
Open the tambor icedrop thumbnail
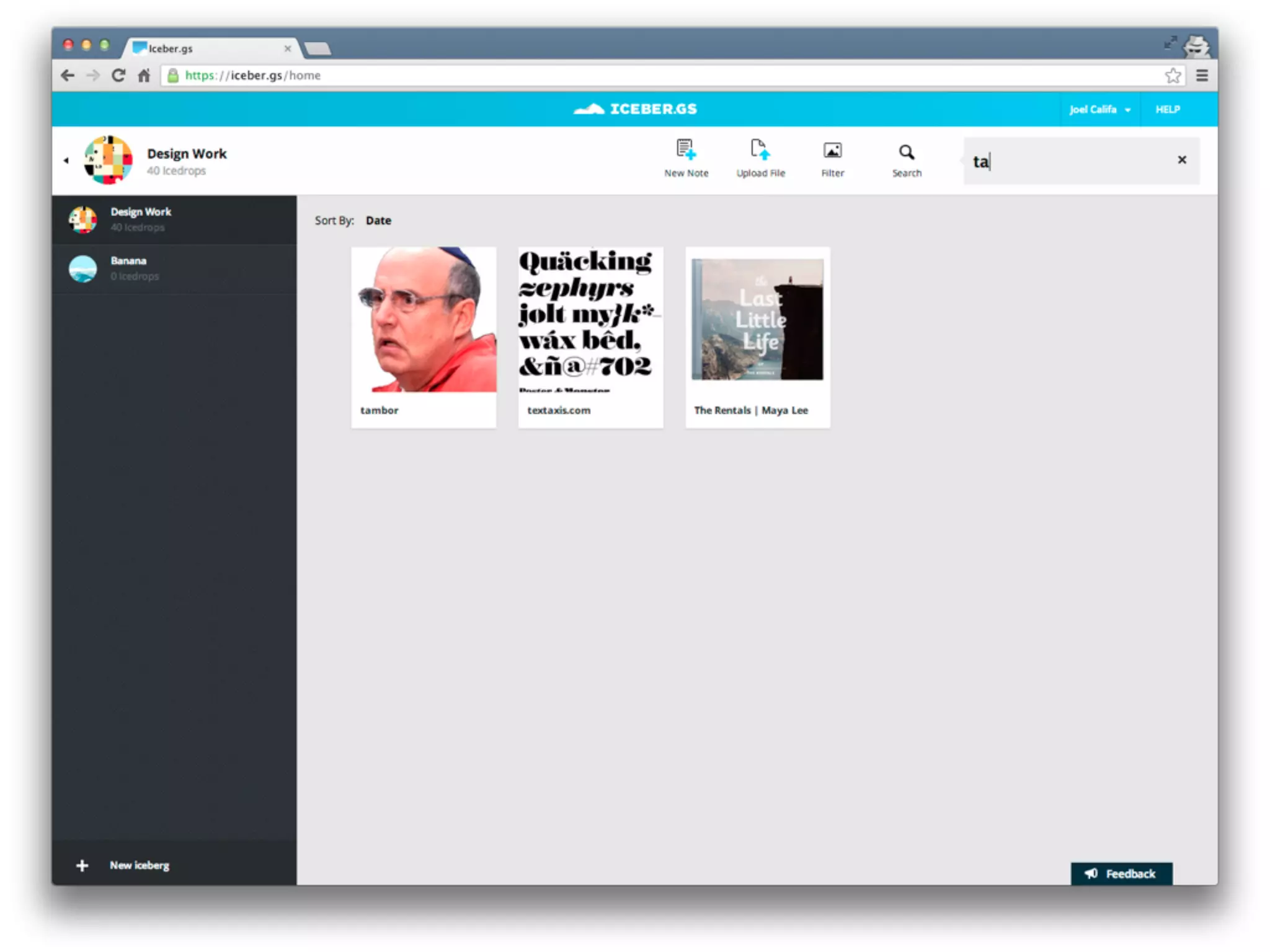[424, 320]
